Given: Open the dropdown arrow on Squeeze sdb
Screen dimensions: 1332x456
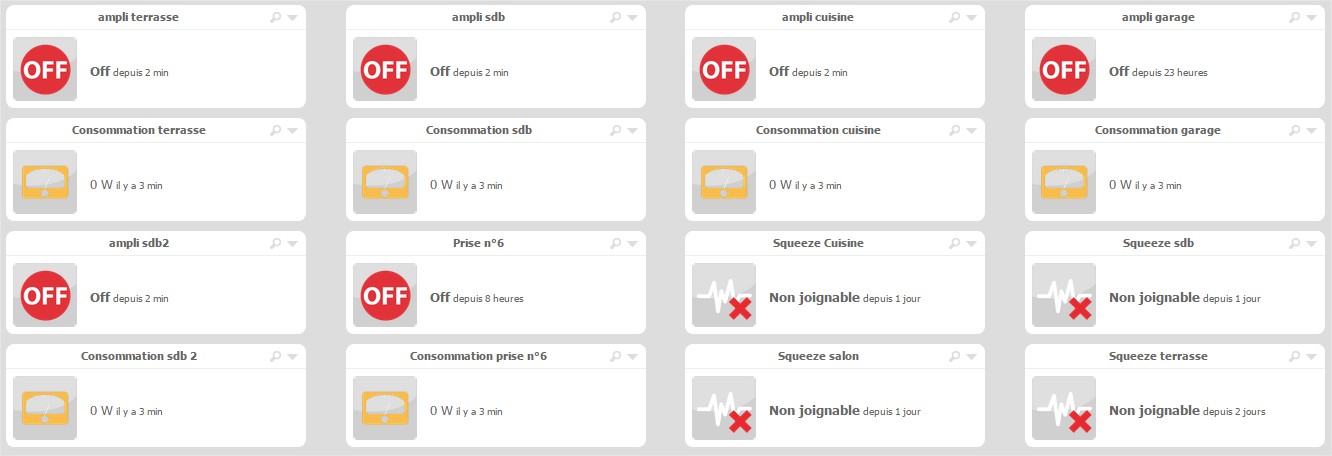Looking at the screenshot, I should pos(1311,244).
